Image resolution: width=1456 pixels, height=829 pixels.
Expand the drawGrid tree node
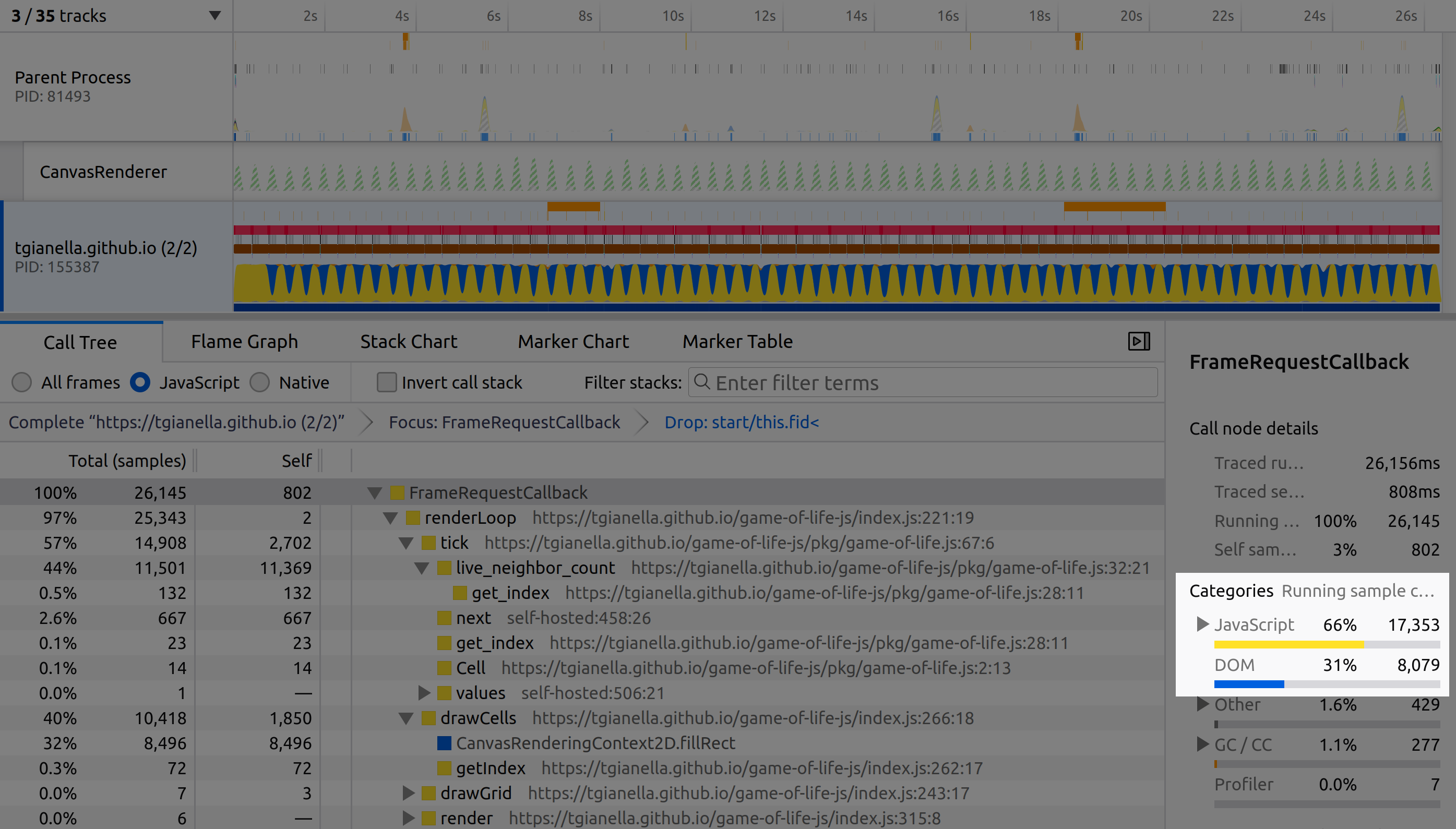pyautogui.click(x=408, y=793)
